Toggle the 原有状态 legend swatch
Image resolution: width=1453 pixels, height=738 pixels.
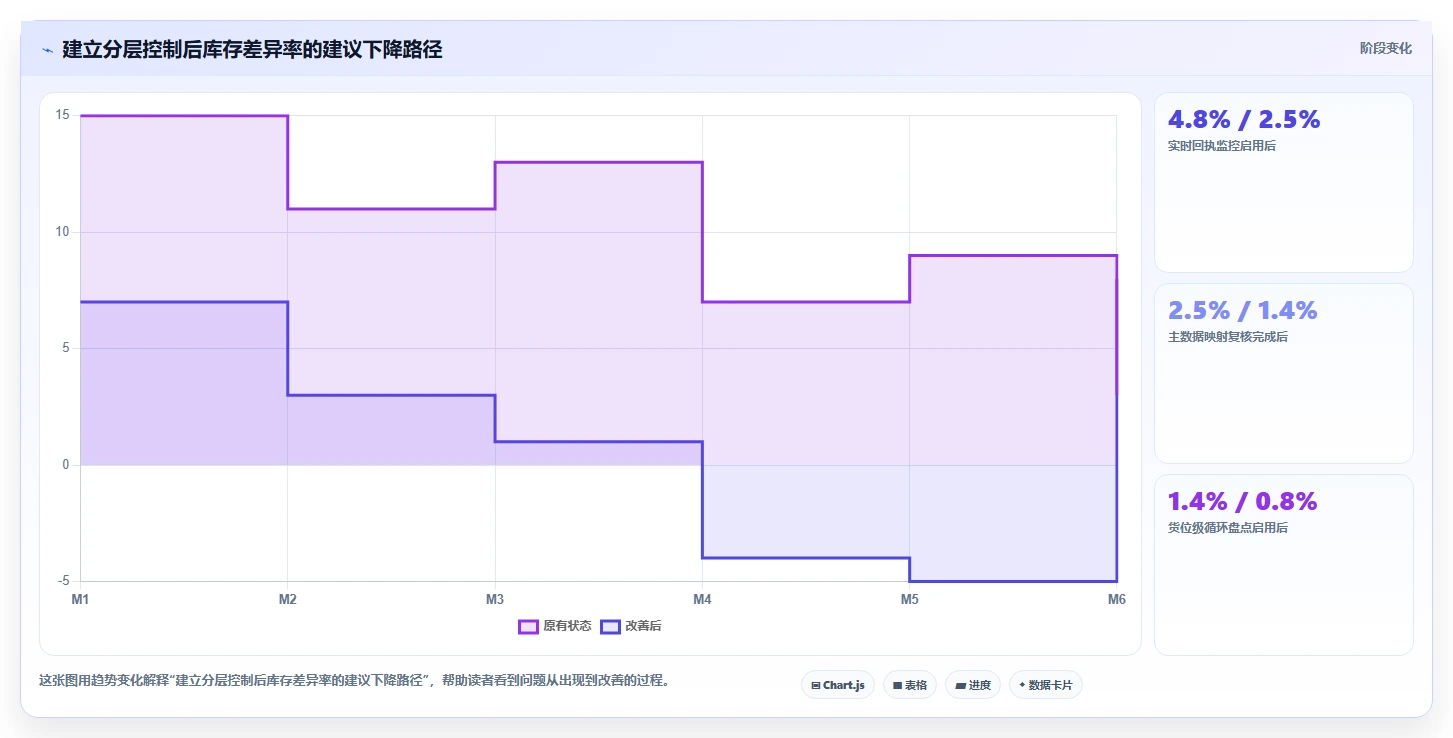coord(528,627)
